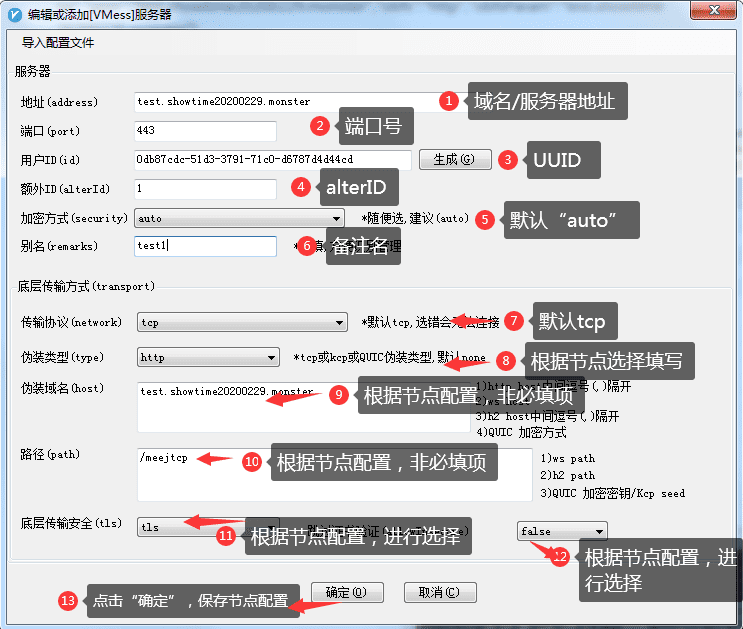
Task: Click the 传输协议(network) label
Action: (x=71, y=322)
